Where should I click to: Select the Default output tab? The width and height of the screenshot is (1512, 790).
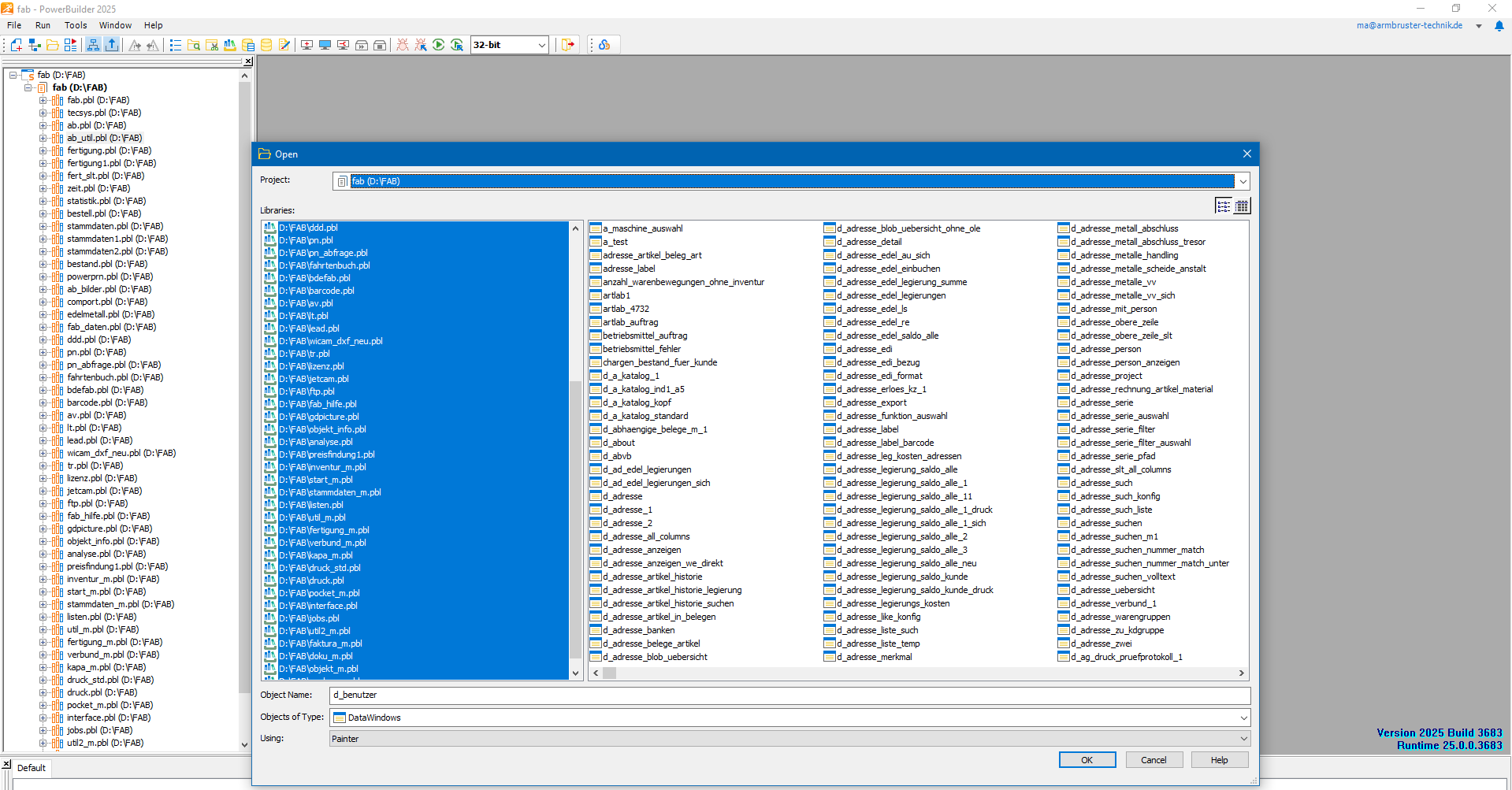[32, 768]
